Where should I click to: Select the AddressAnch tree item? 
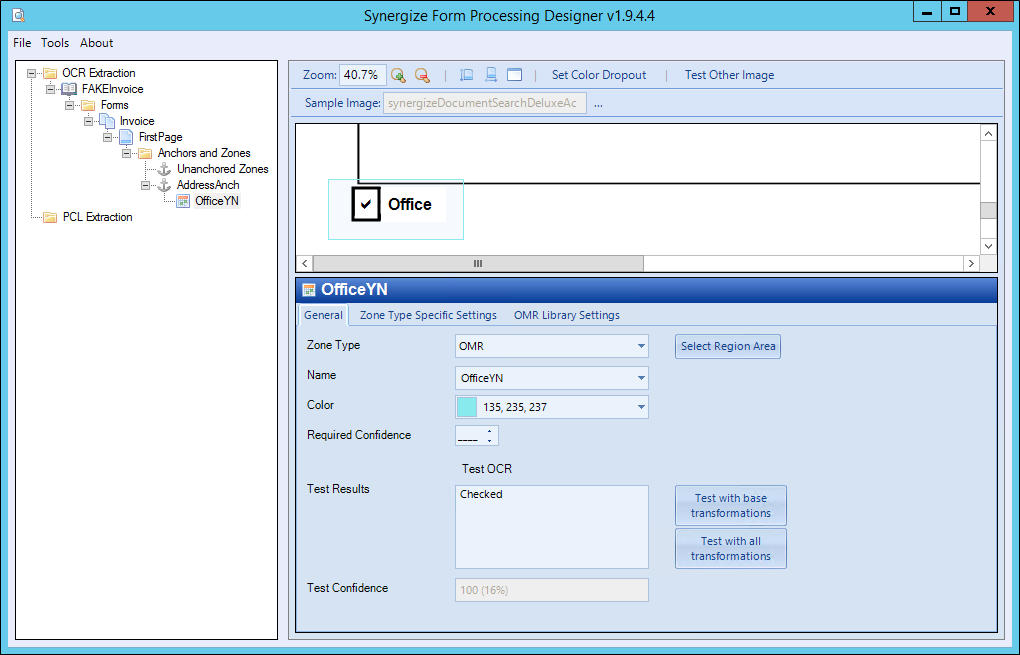208,185
